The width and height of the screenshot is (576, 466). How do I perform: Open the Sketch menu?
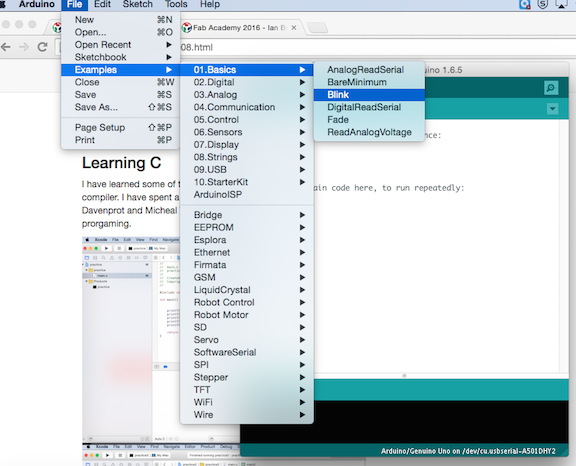(138, 4)
